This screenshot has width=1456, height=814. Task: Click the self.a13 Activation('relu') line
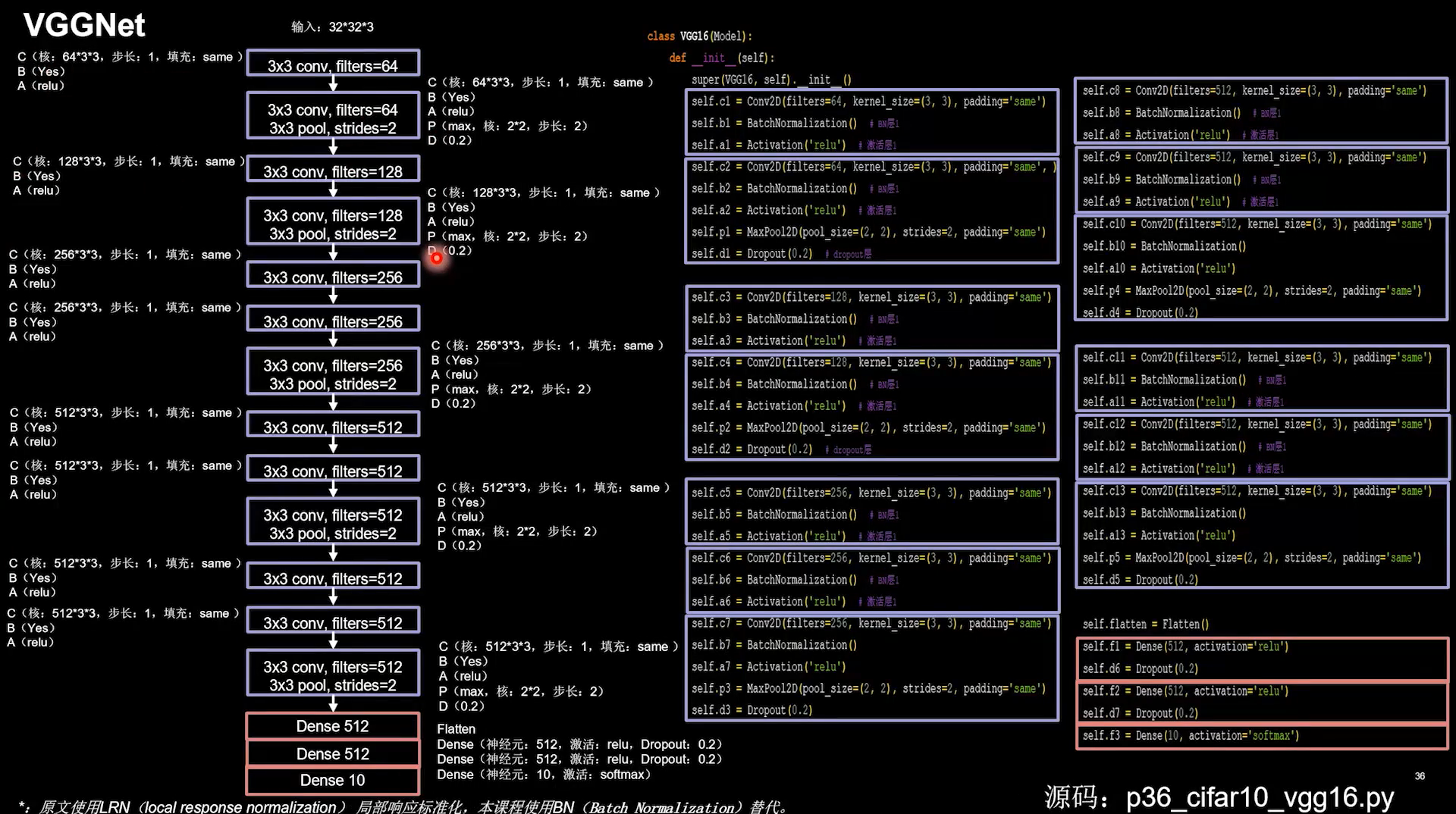click(1159, 535)
